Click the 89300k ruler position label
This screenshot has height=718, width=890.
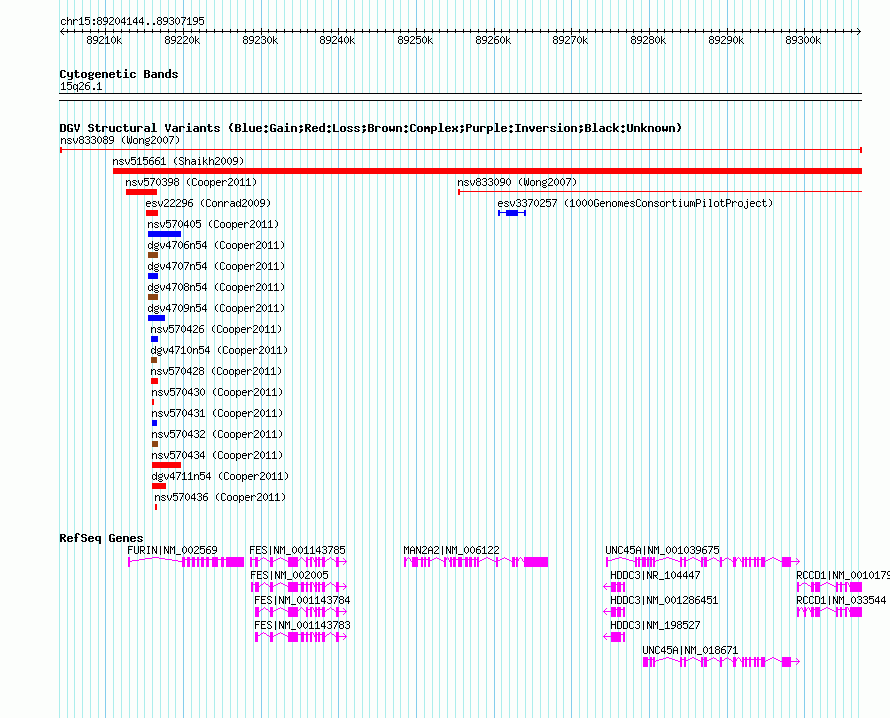[x=803, y=40]
